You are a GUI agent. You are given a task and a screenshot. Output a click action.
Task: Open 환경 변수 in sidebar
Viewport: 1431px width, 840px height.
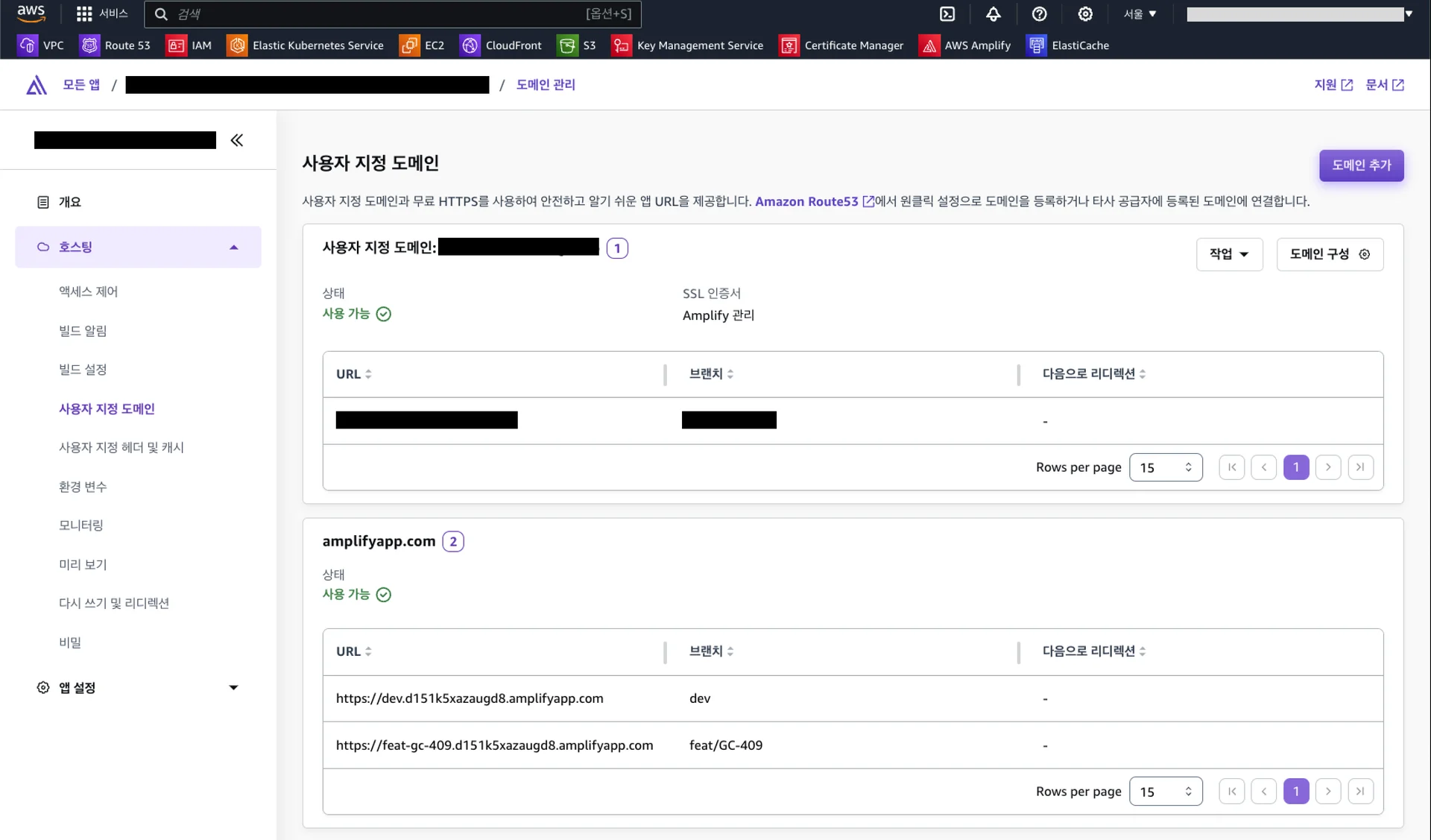[x=83, y=487]
